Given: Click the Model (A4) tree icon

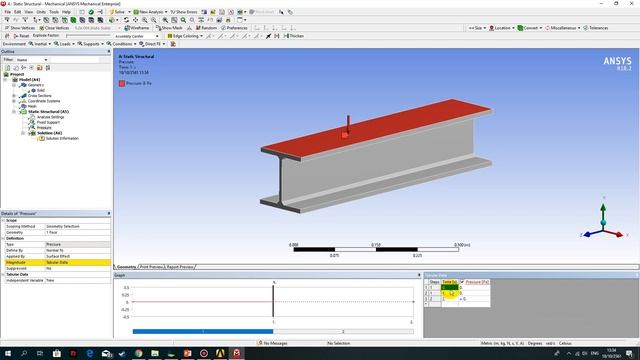Looking at the screenshot, I should pos(15,80).
